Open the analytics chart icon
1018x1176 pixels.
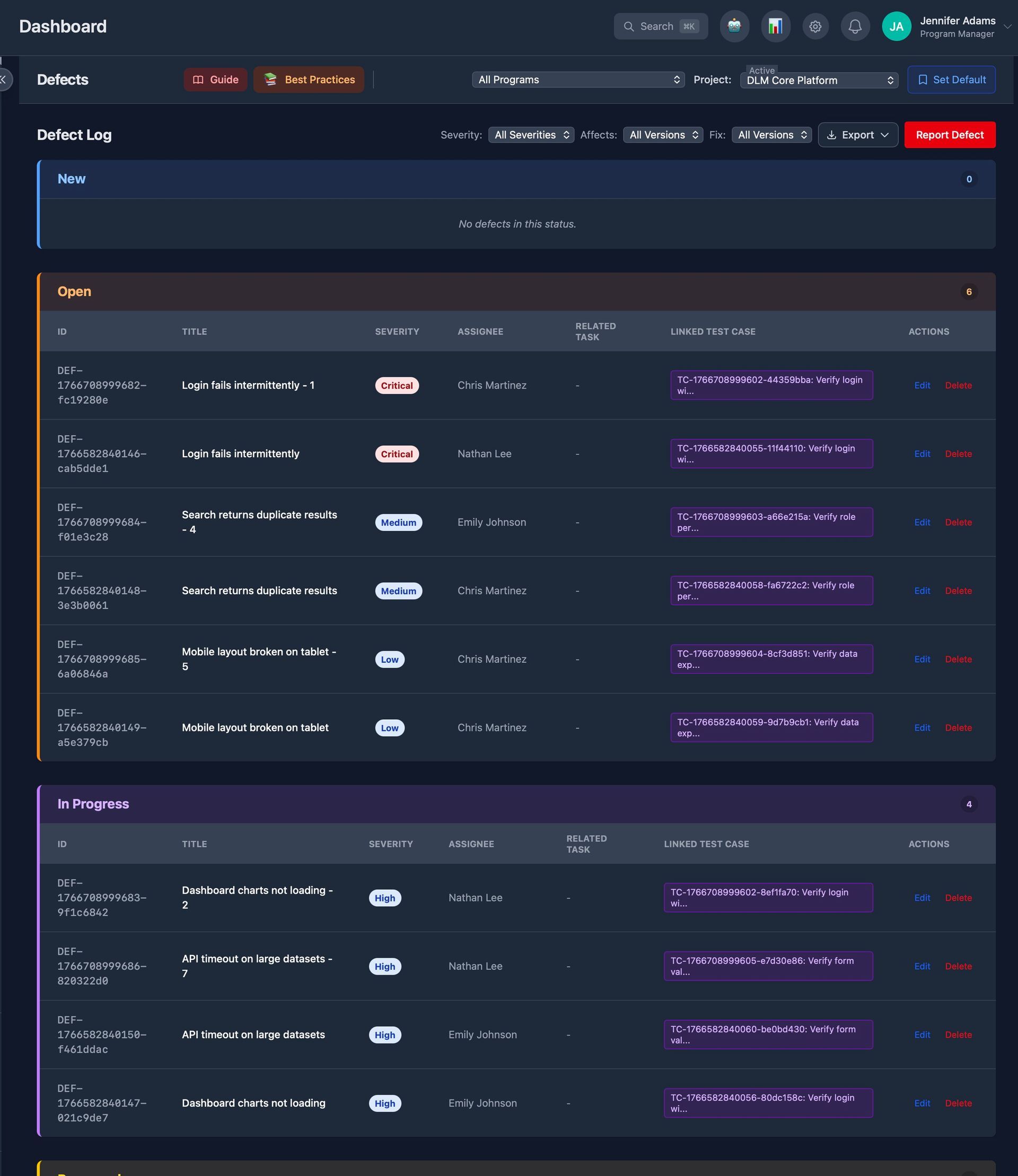click(775, 26)
